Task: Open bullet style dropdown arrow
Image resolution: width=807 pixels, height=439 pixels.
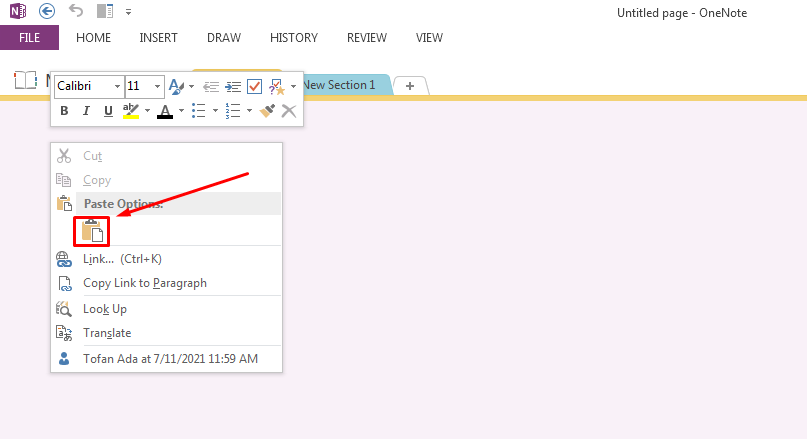Action: coord(215,111)
